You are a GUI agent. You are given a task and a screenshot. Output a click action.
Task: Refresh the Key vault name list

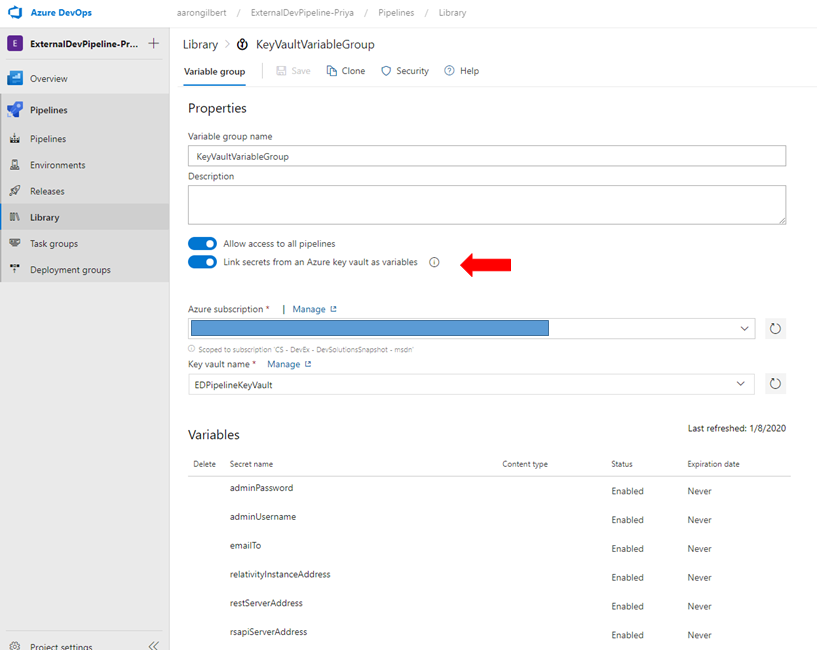(x=775, y=384)
